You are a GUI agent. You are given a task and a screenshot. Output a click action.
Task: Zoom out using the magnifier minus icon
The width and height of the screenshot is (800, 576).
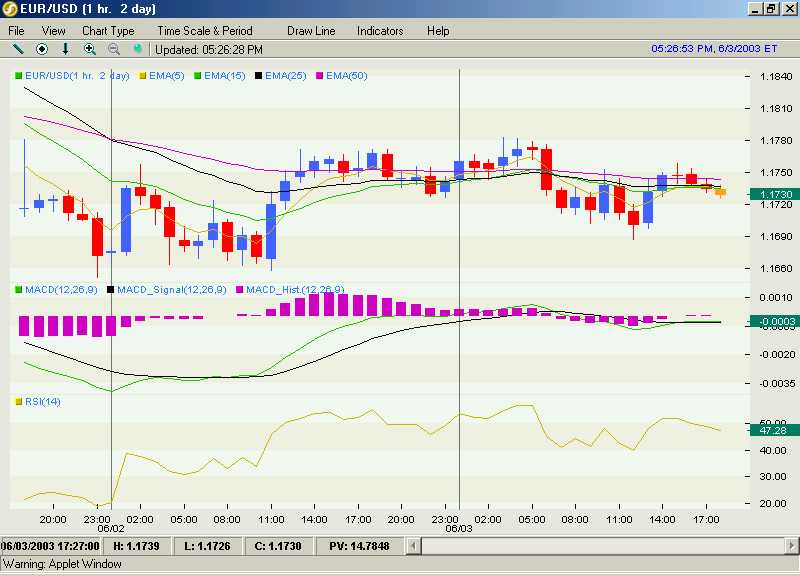114,49
